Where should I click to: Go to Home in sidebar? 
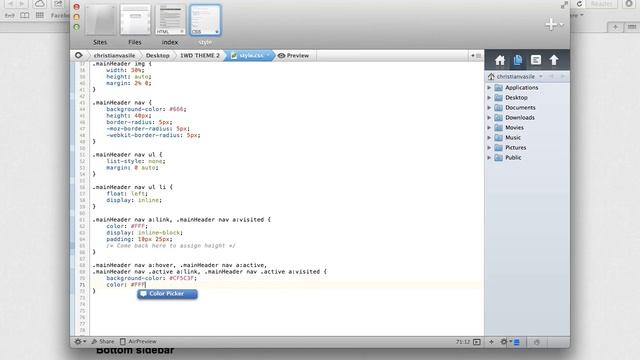point(500,60)
